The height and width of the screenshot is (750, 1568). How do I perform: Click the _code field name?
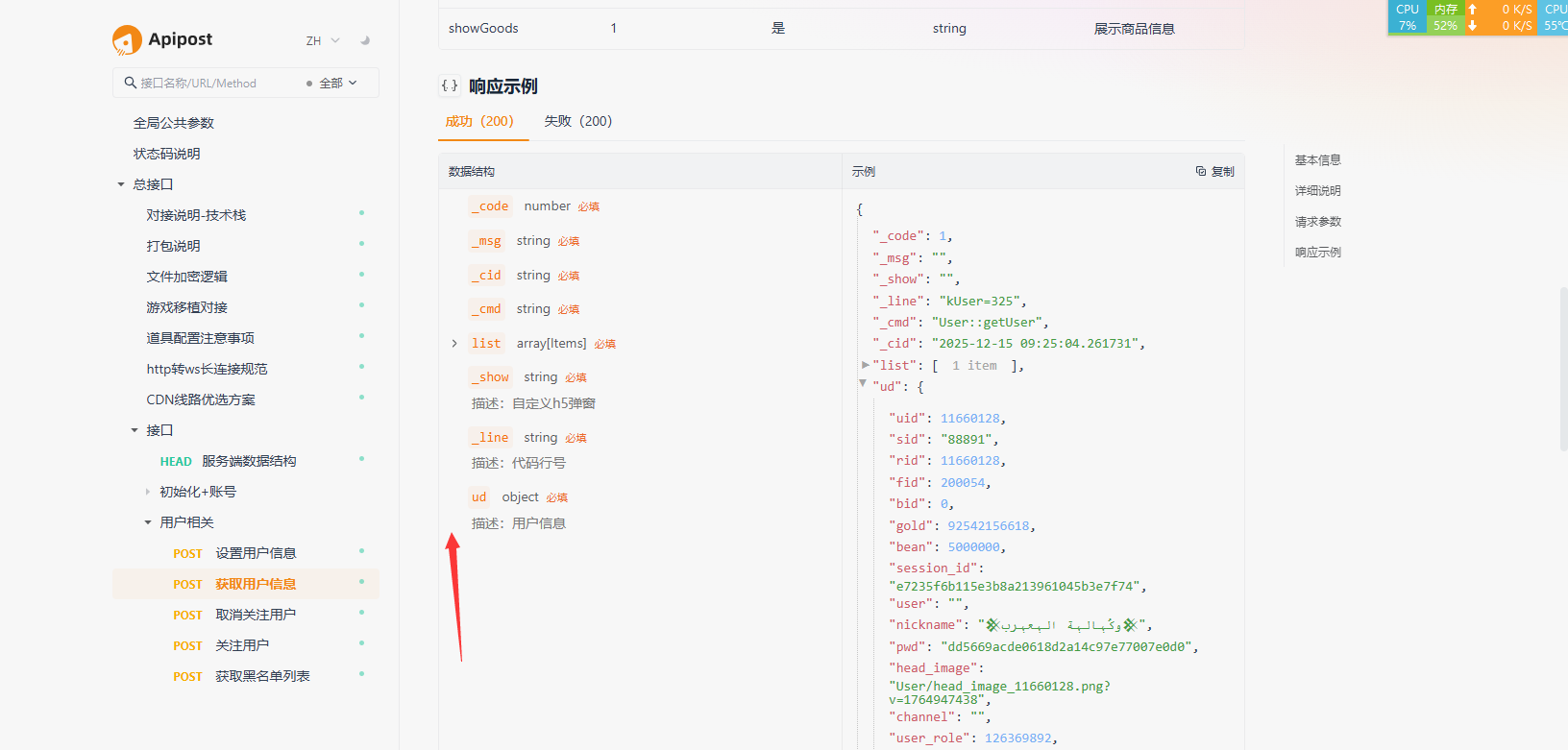[490, 206]
